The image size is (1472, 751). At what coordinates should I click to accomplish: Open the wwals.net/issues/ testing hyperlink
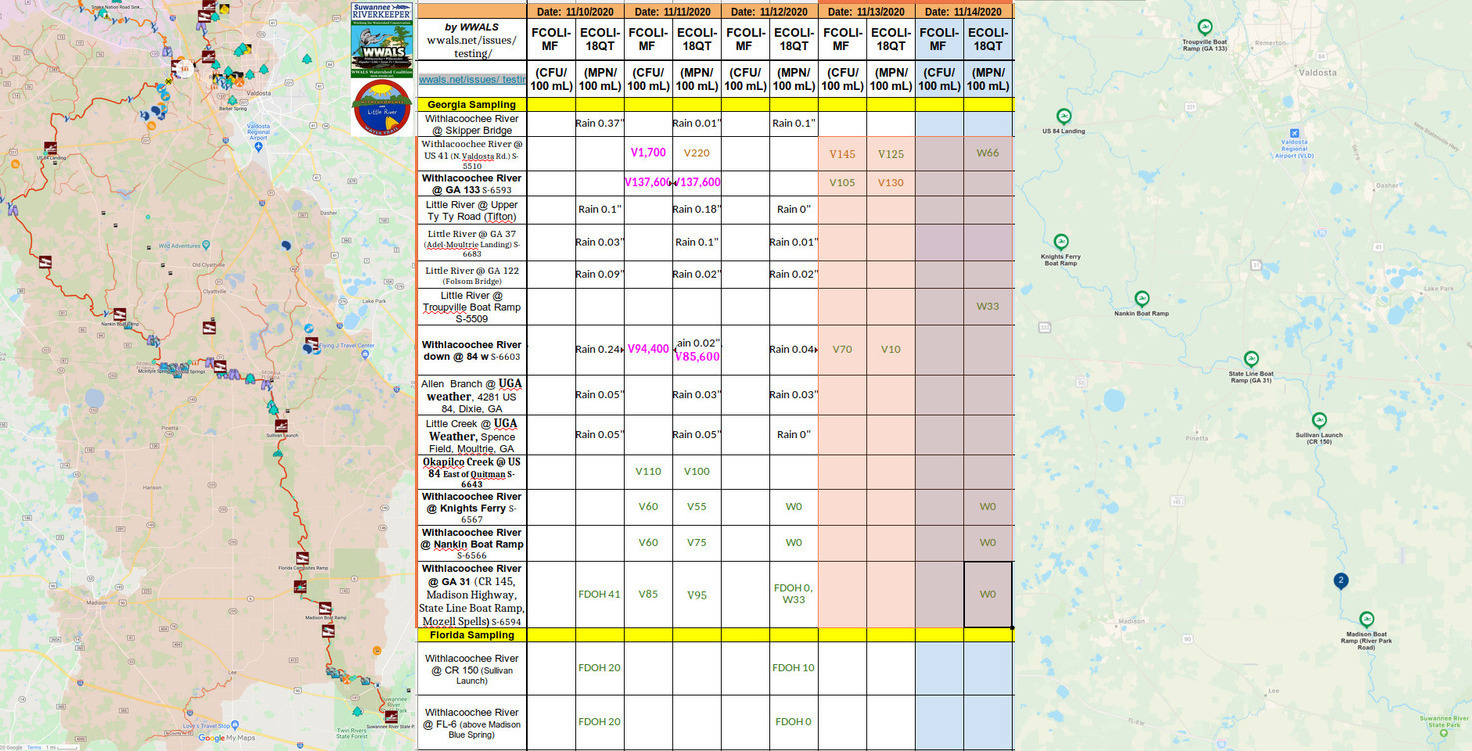472,79
